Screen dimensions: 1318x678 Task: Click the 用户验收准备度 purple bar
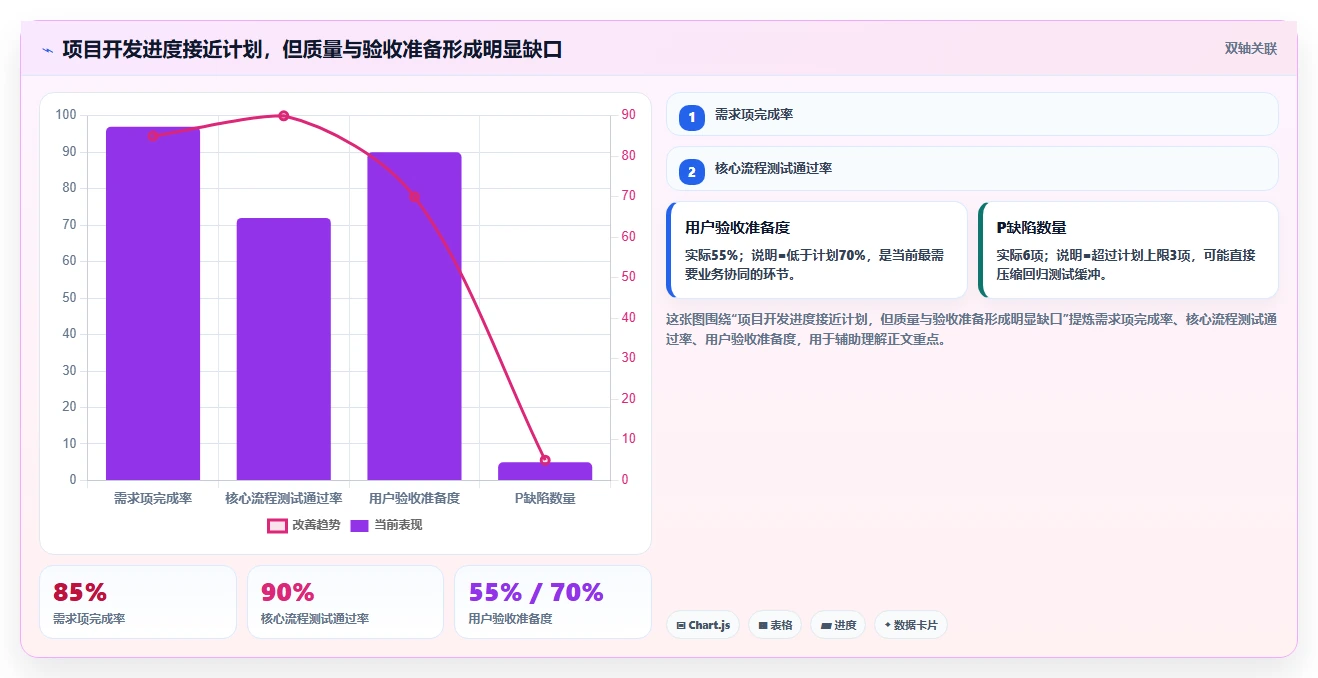414,316
